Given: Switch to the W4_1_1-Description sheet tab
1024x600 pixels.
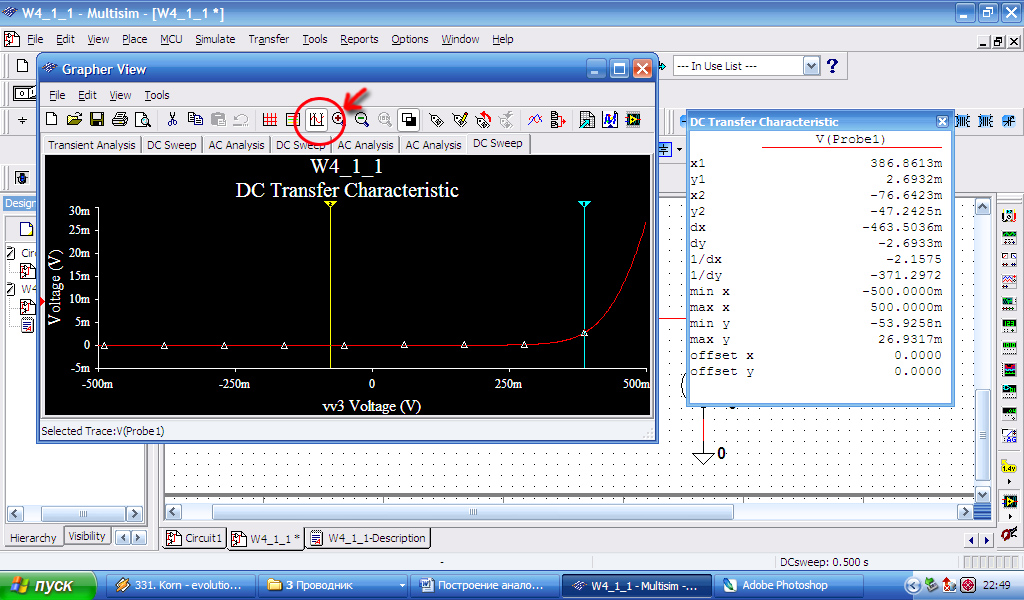Looking at the screenshot, I should coord(369,538).
